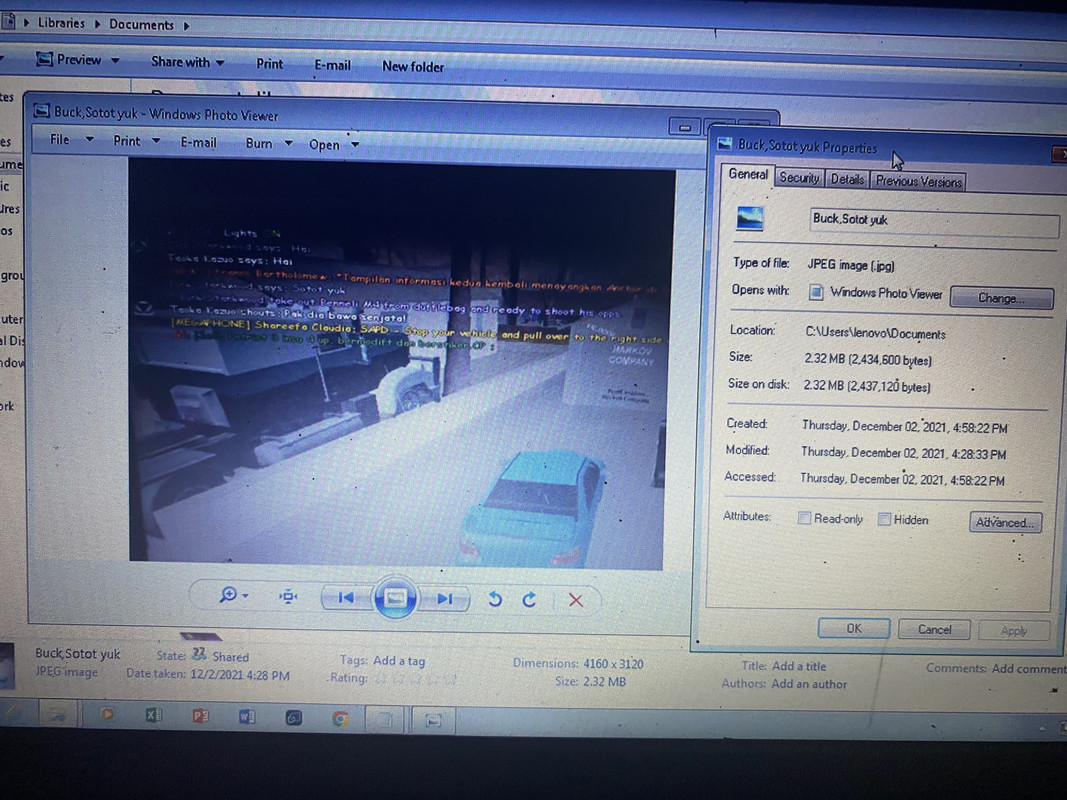The width and height of the screenshot is (1067, 800).
Task: Open Word from the taskbar
Action: 246,716
